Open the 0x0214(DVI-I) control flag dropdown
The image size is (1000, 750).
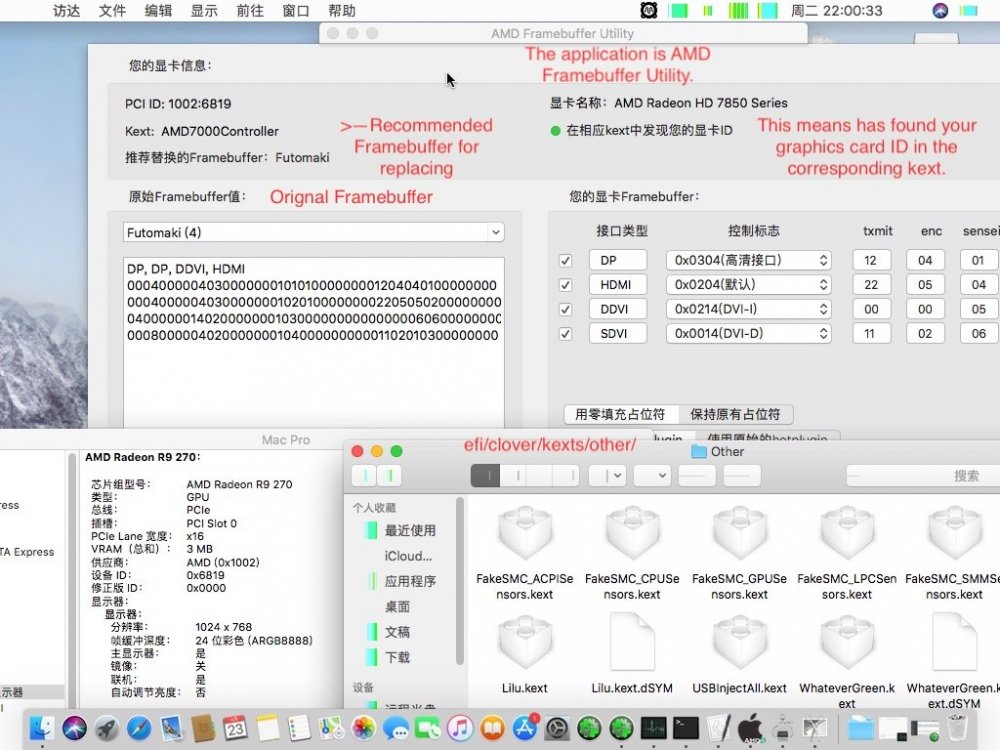(749, 309)
